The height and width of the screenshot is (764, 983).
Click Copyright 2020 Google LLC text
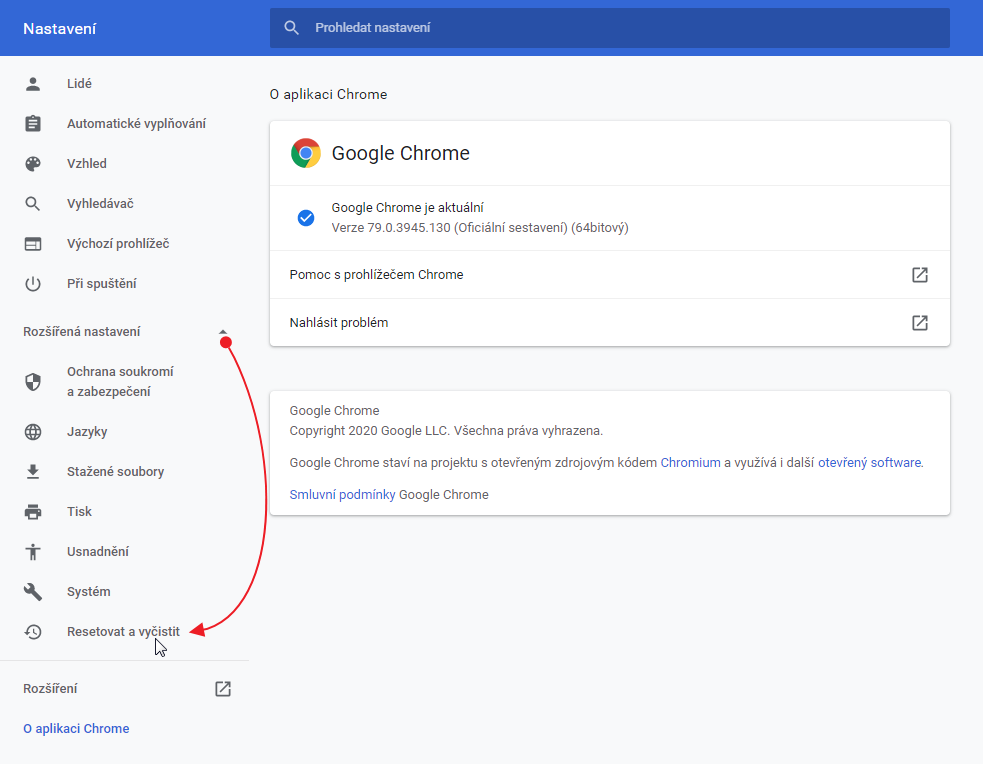coord(446,431)
